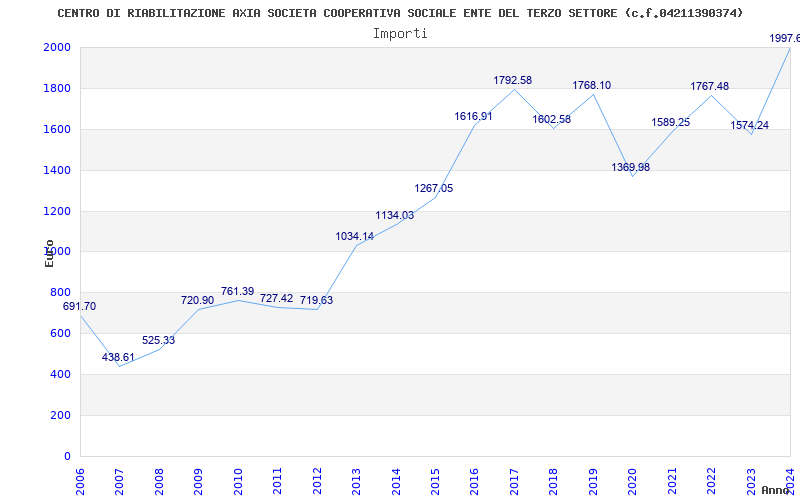Click the chart title beginning 'CENTRO DI RIABILITAZIONE AXIA'
Viewport: 800px width, 500px height.
pos(400,13)
